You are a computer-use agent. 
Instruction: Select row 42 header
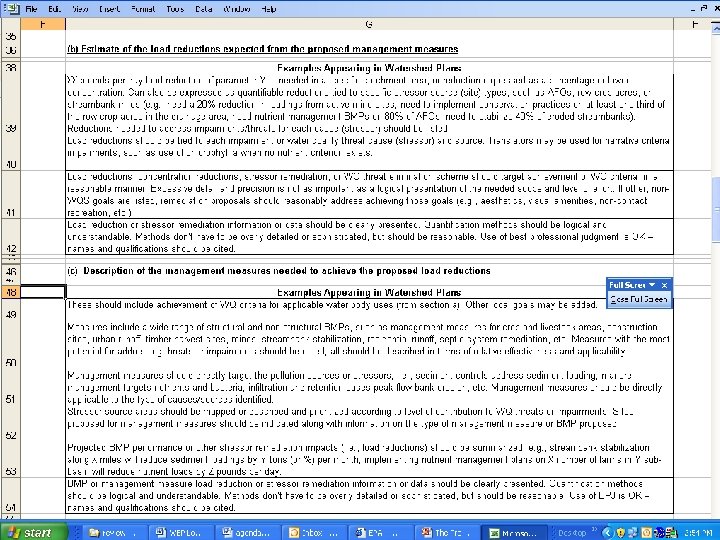tap(10, 236)
